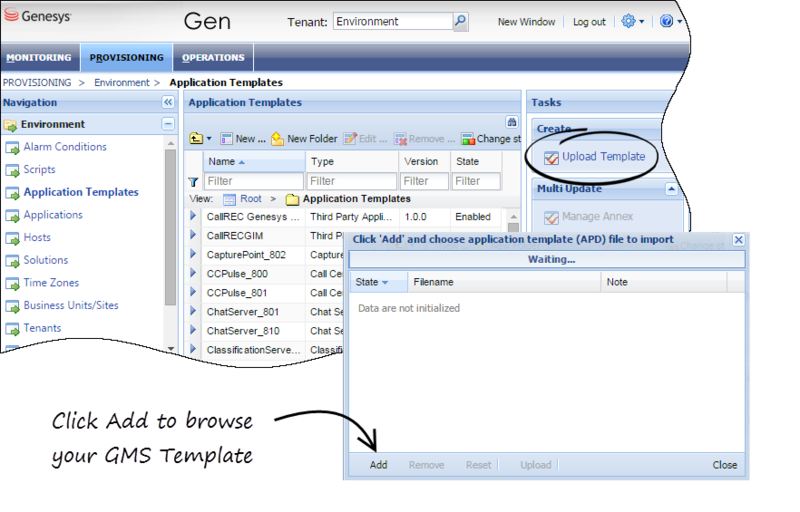Expand the CapturePoint_802 row
The image size is (800, 512).
tap(193, 254)
